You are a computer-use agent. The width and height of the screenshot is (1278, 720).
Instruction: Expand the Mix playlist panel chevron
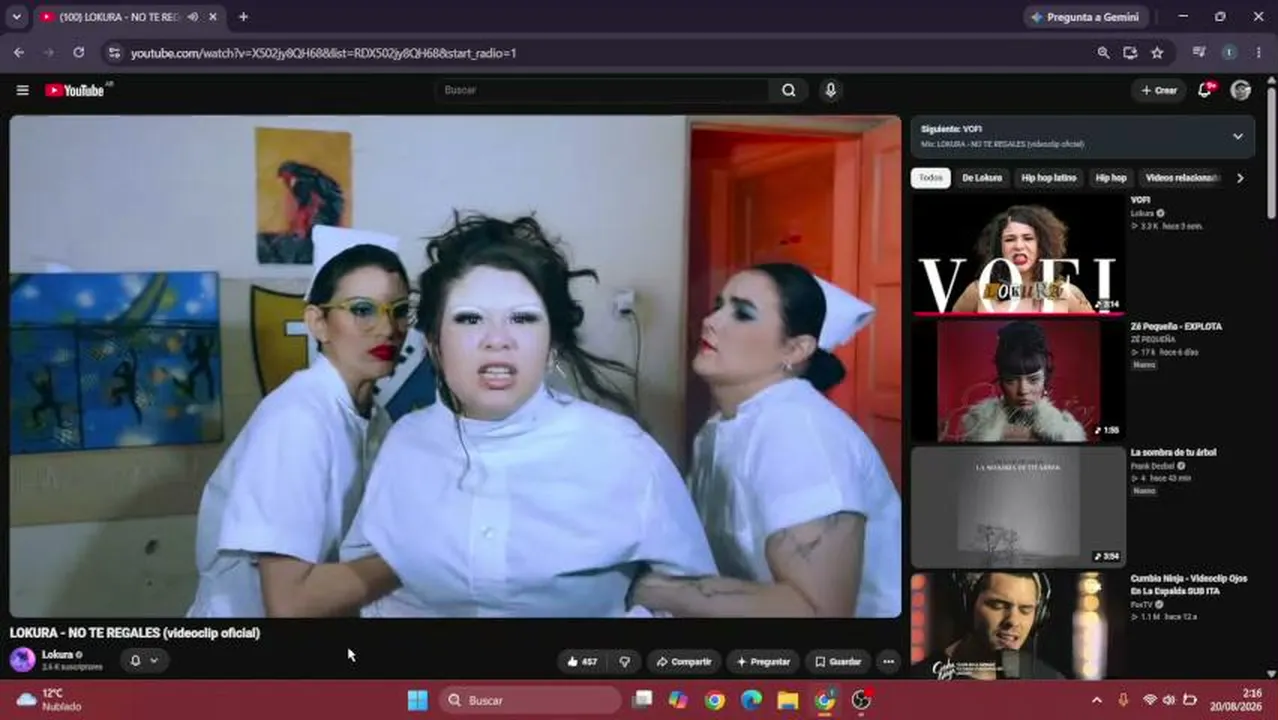[x=1237, y=136]
